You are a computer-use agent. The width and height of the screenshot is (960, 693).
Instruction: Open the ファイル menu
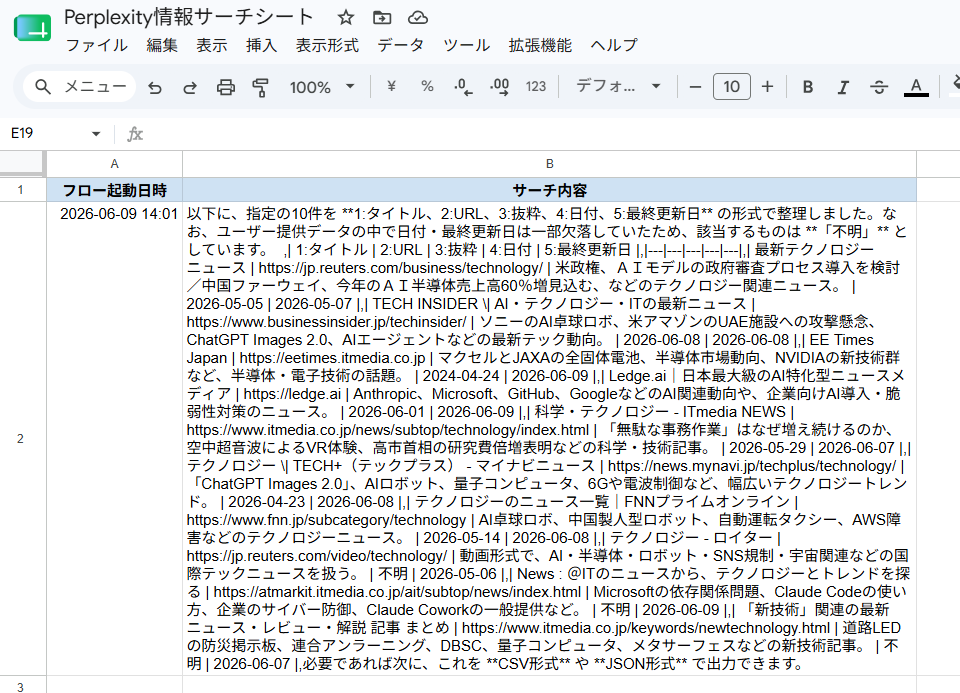point(96,45)
